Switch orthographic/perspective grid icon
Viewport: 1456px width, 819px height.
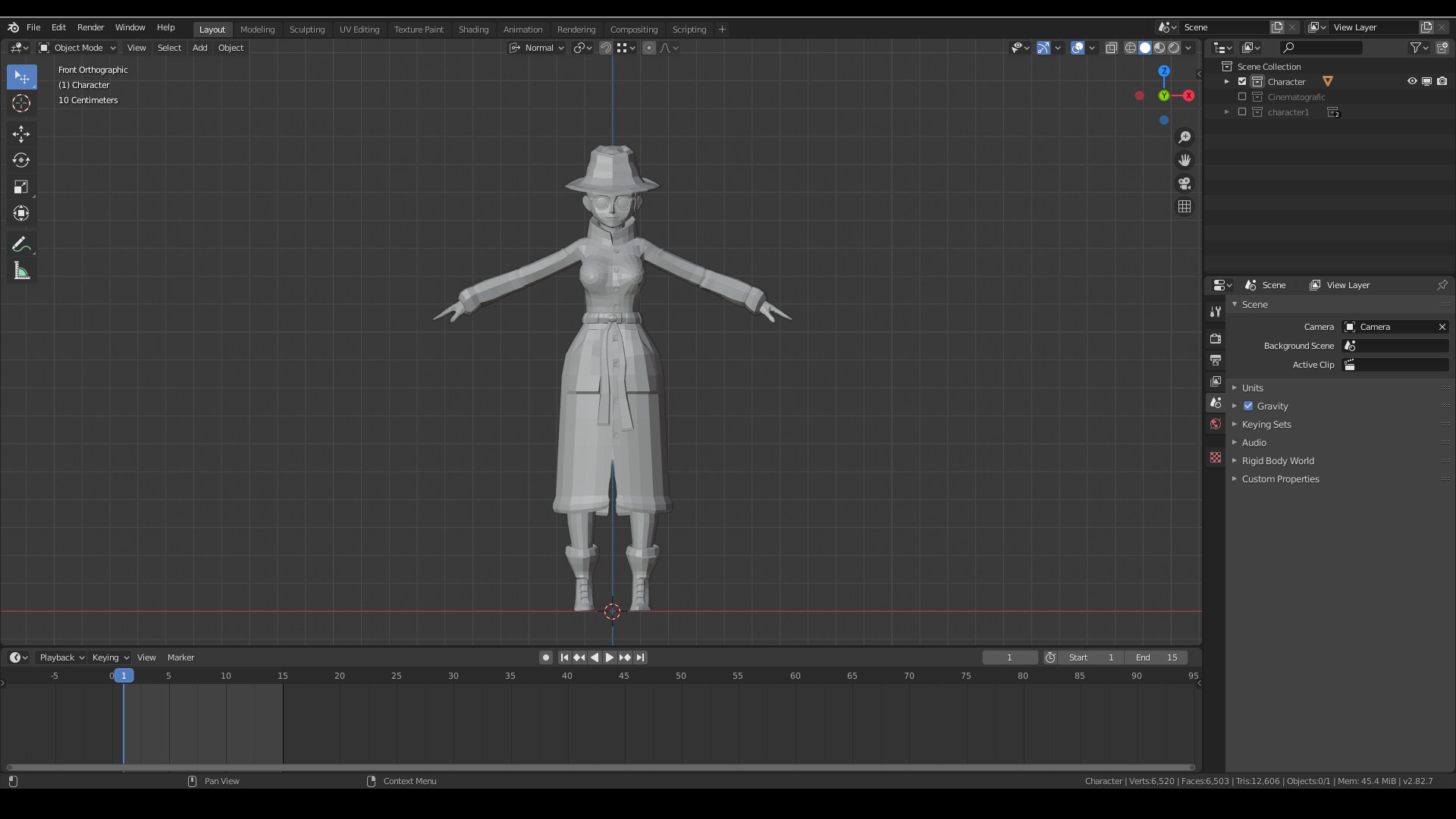[1185, 206]
